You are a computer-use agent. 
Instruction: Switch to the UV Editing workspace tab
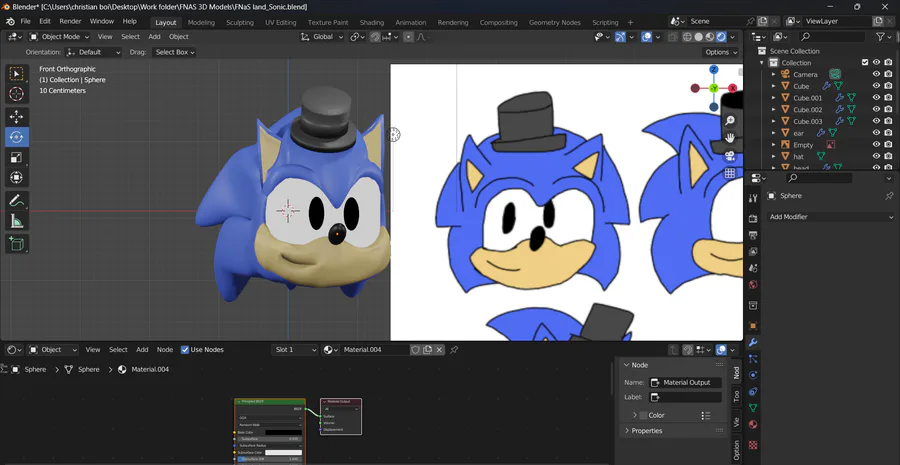coord(281,22)
